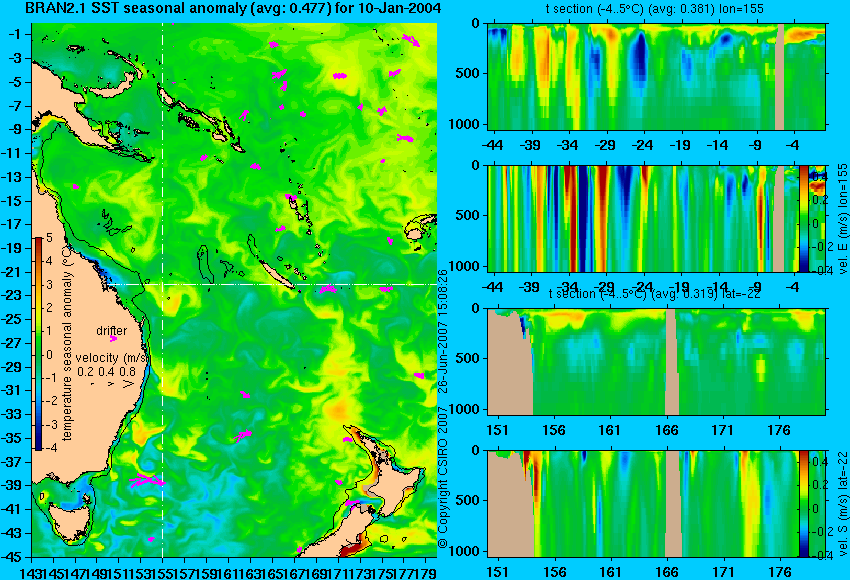
Task: Click the "t section (-4..5°C) (avg: 0.381) lon=155" heading
Action: pos(654,9)
